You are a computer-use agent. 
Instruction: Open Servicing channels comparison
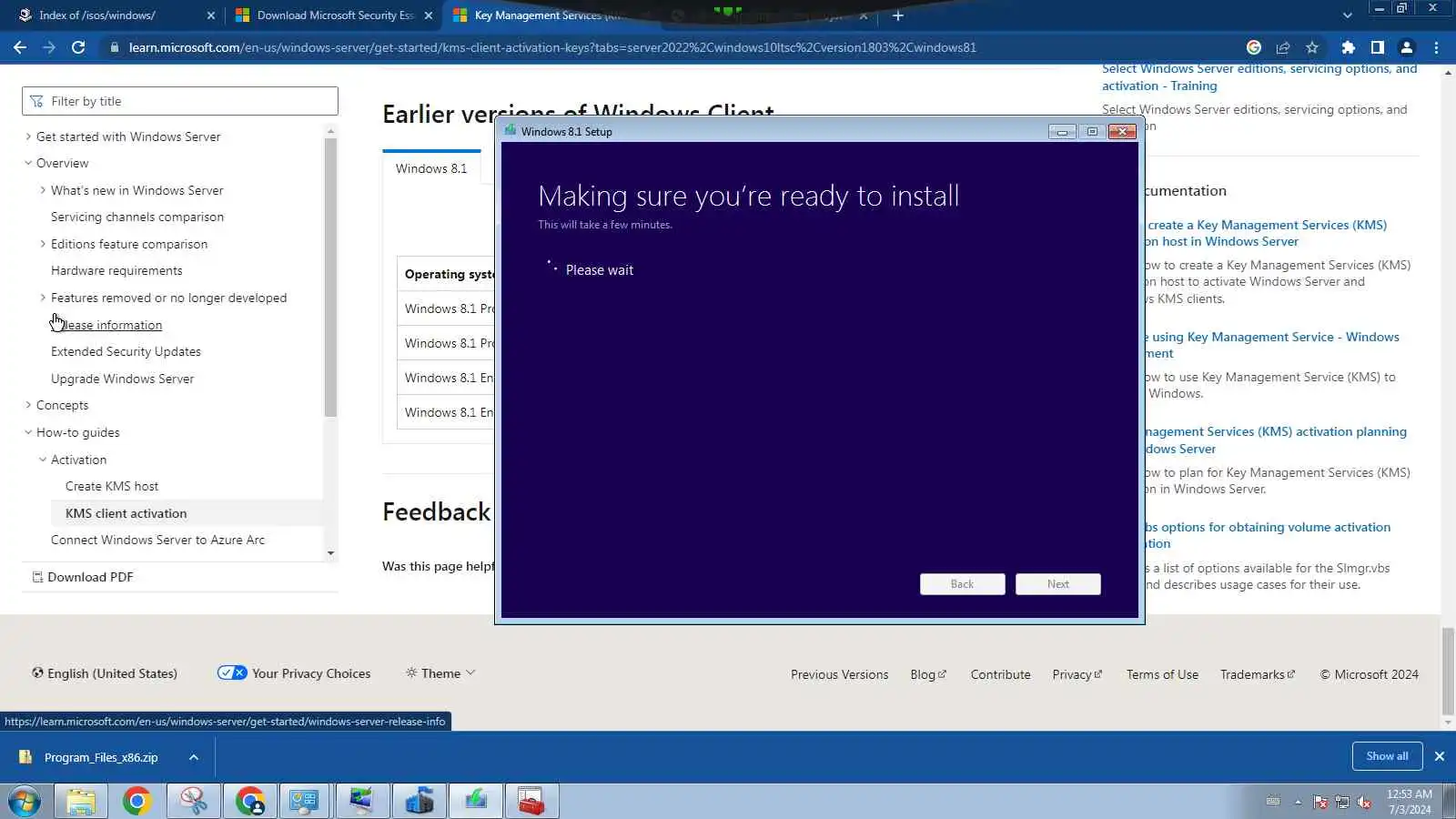137,217
